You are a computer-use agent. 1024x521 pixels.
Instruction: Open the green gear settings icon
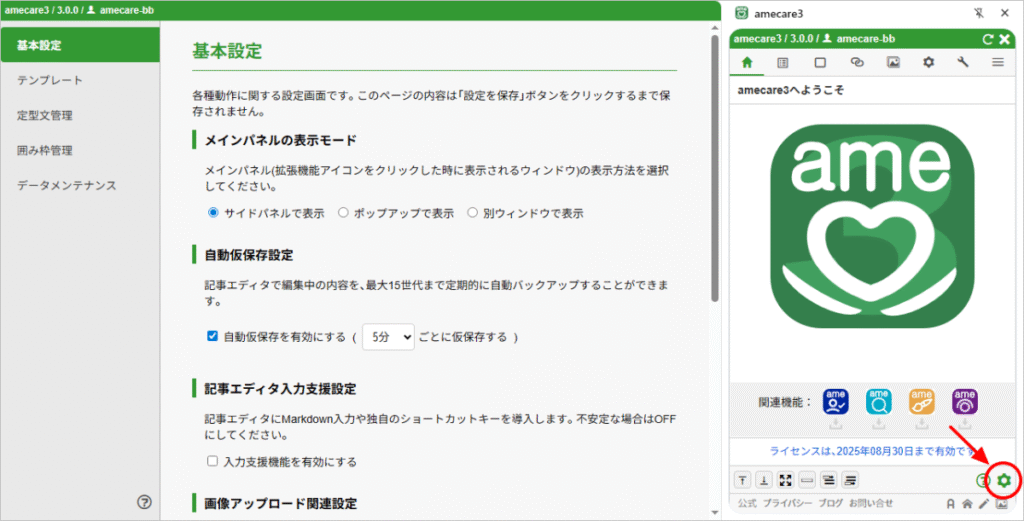click(x=1003, y=481)
